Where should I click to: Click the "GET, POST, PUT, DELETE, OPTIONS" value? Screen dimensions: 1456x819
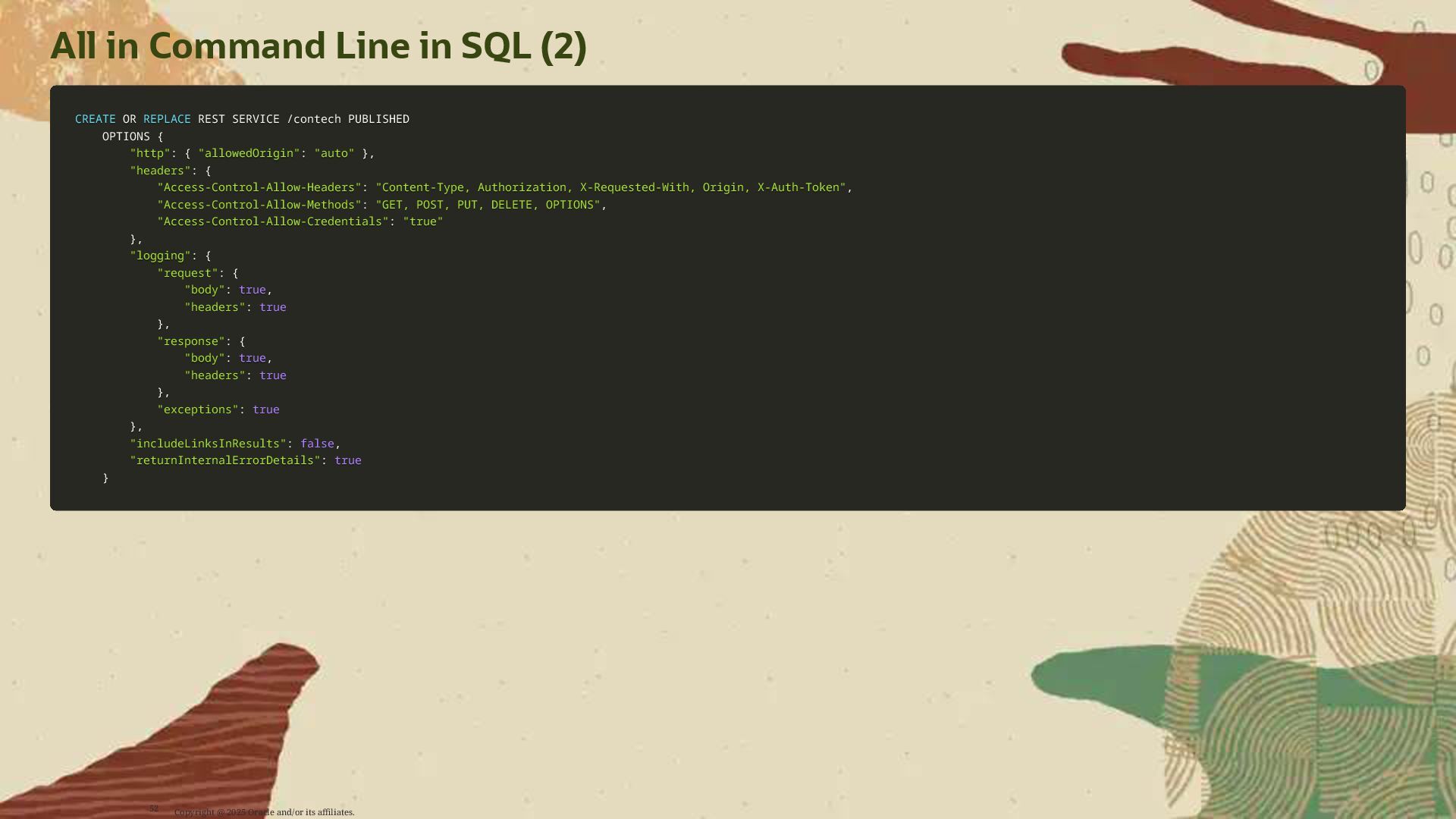coord(488,205)
